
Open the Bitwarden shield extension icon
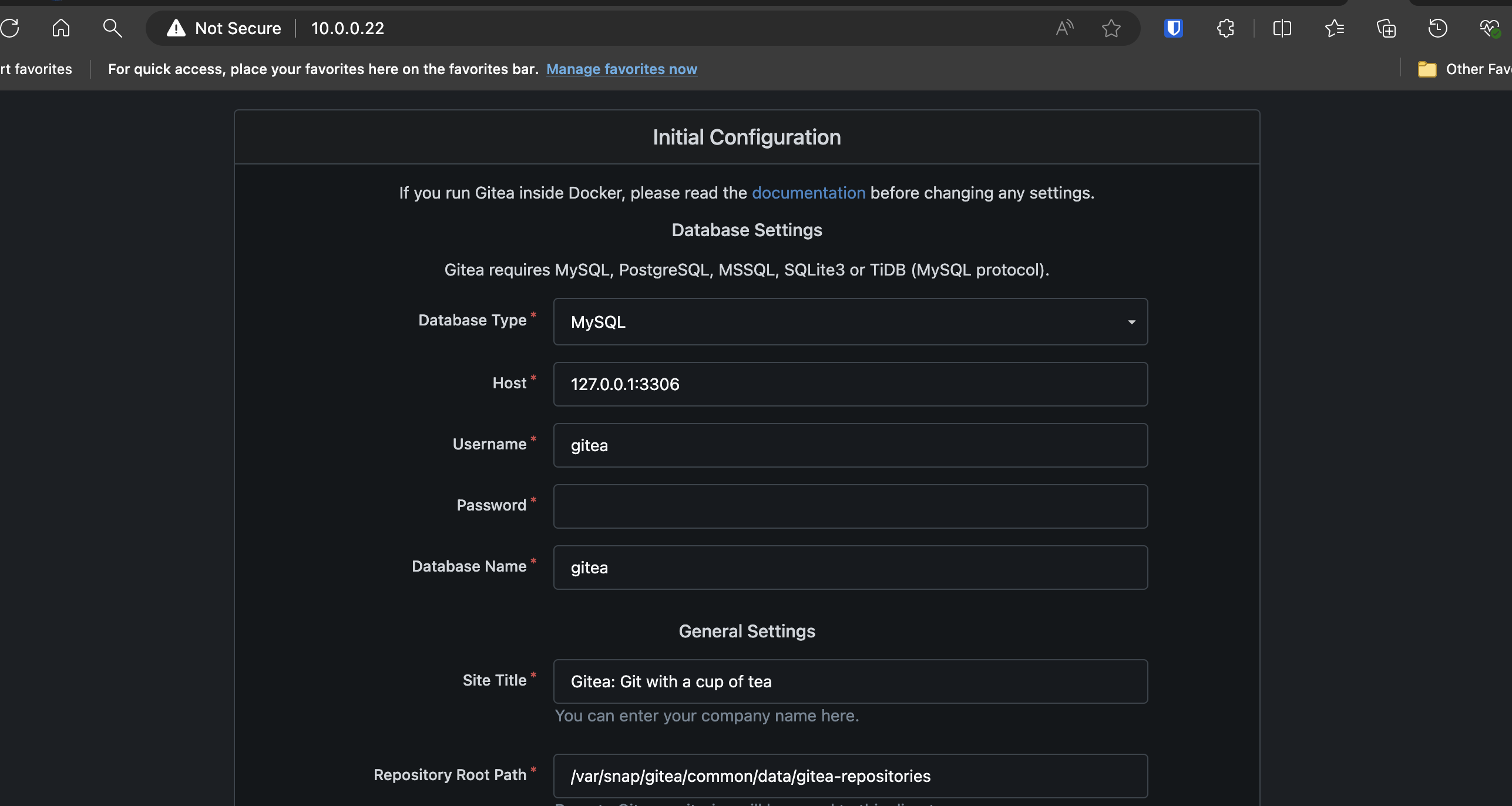pos(1173,28)
